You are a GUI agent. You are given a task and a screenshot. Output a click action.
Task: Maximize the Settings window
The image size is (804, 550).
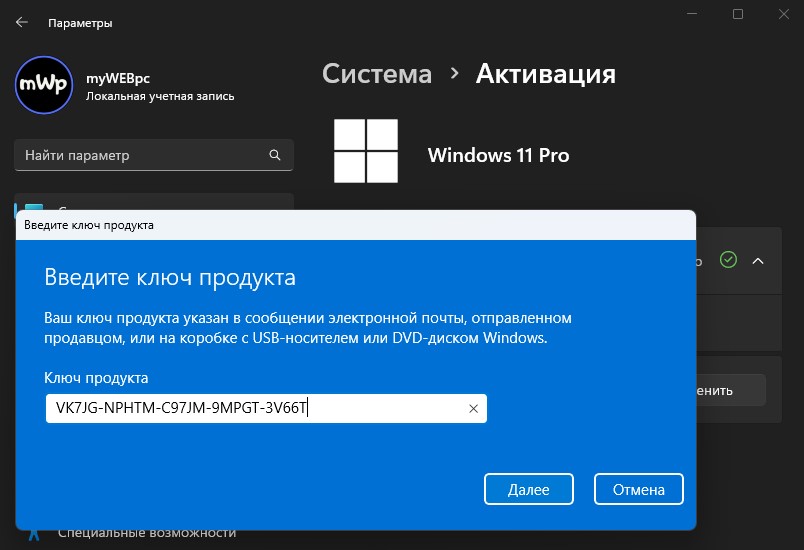pyautogui.click(x=738, y=14)
